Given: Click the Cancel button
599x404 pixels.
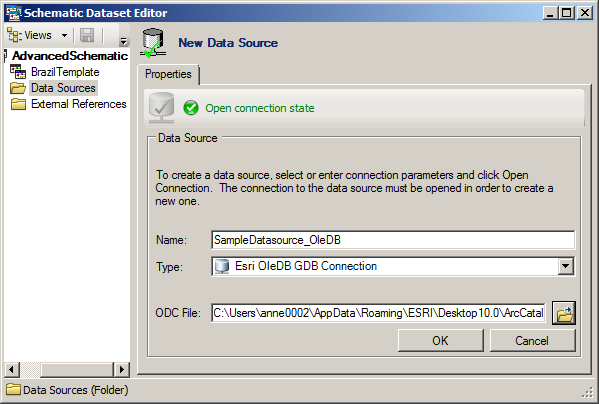Looking at the screenshot, I should click(x=532, y=340).
